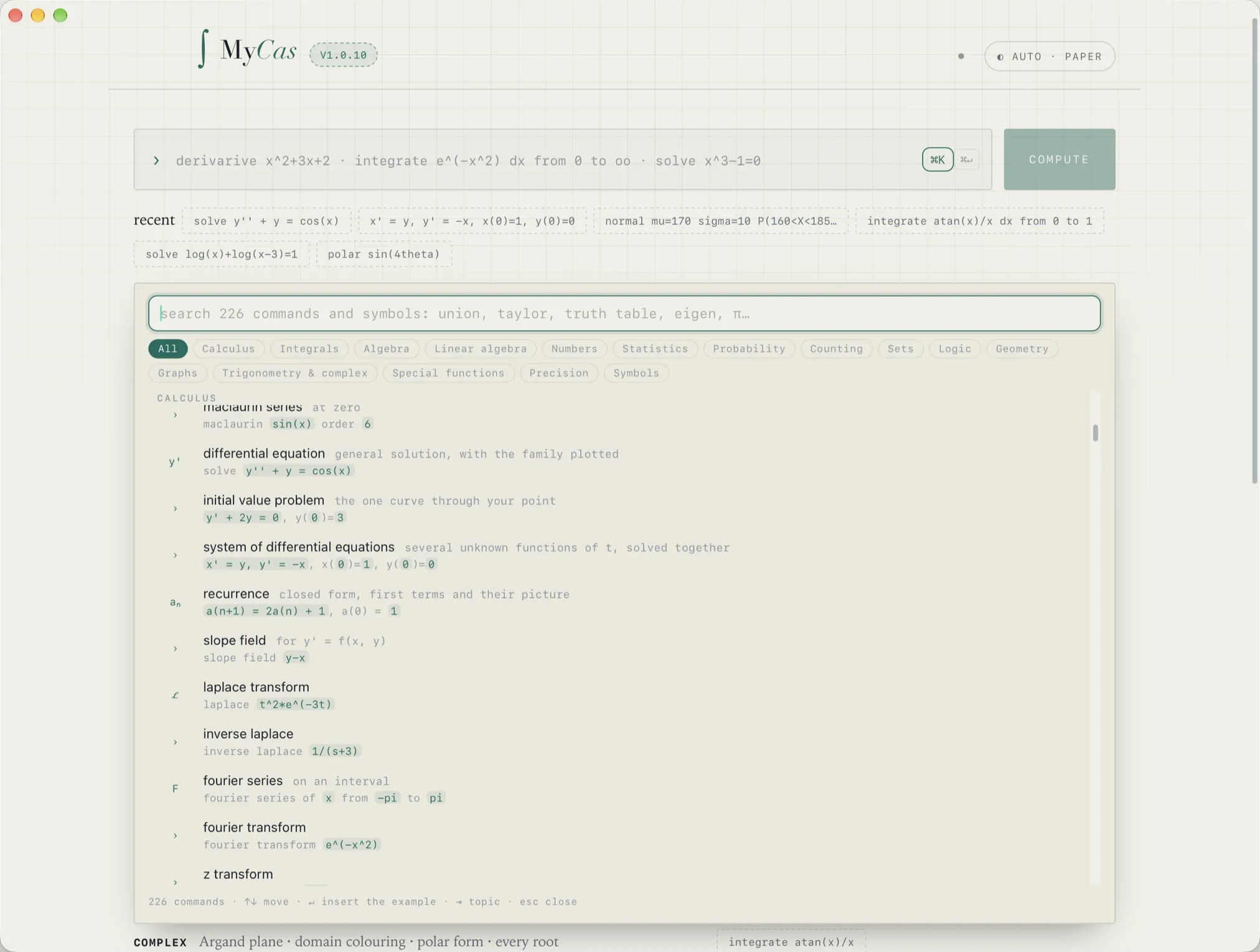Expand the inverse laplace chevron
The image size is (1260, 952).
click(x=175, y=742)
